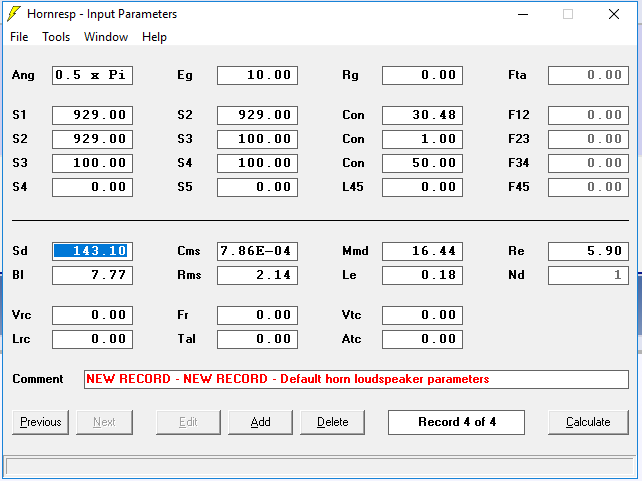Edit the Cms field 7.86E-04
Screen dimensions: 642x481
258,251
